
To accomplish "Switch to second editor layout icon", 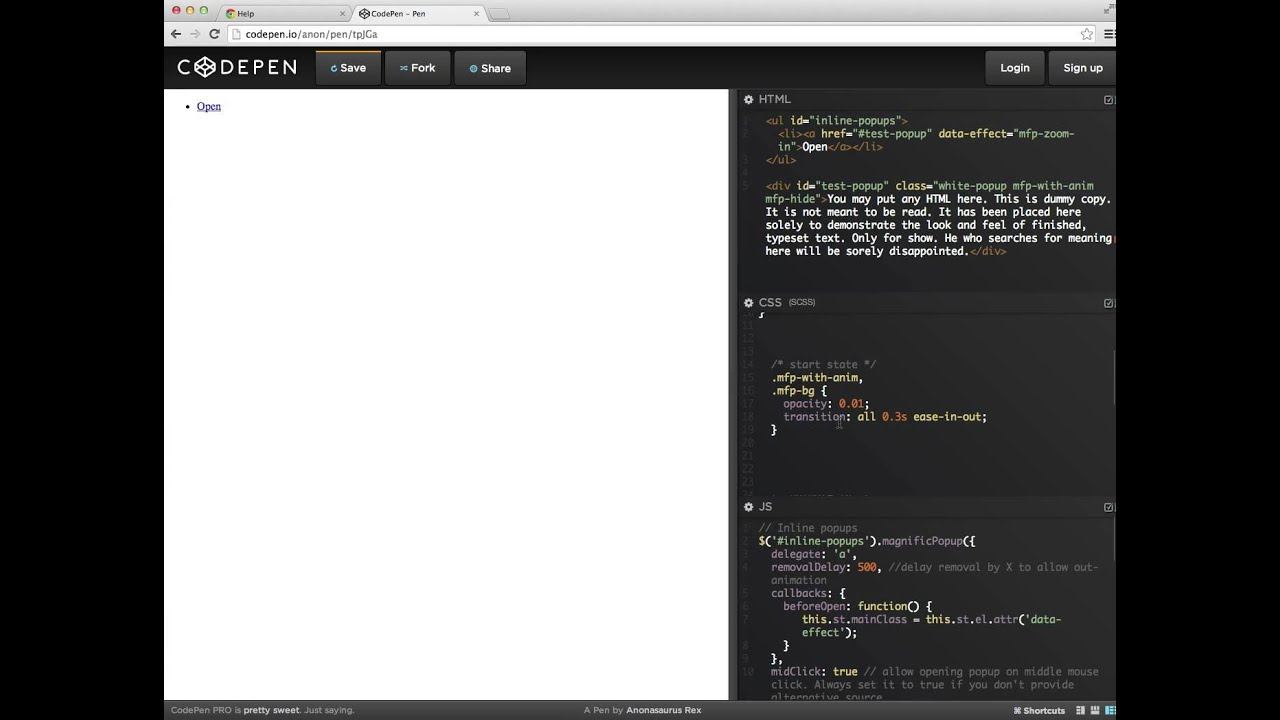I will (x=1095, y=710).
